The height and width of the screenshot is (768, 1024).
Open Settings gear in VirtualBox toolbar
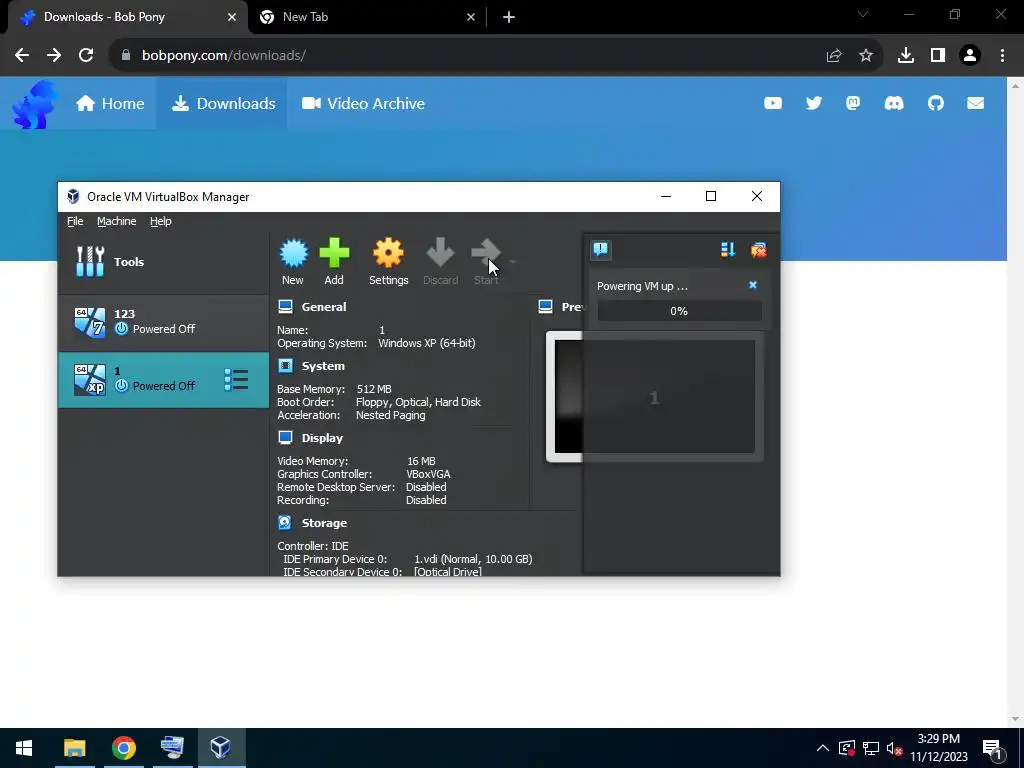(x=388, y=253)
